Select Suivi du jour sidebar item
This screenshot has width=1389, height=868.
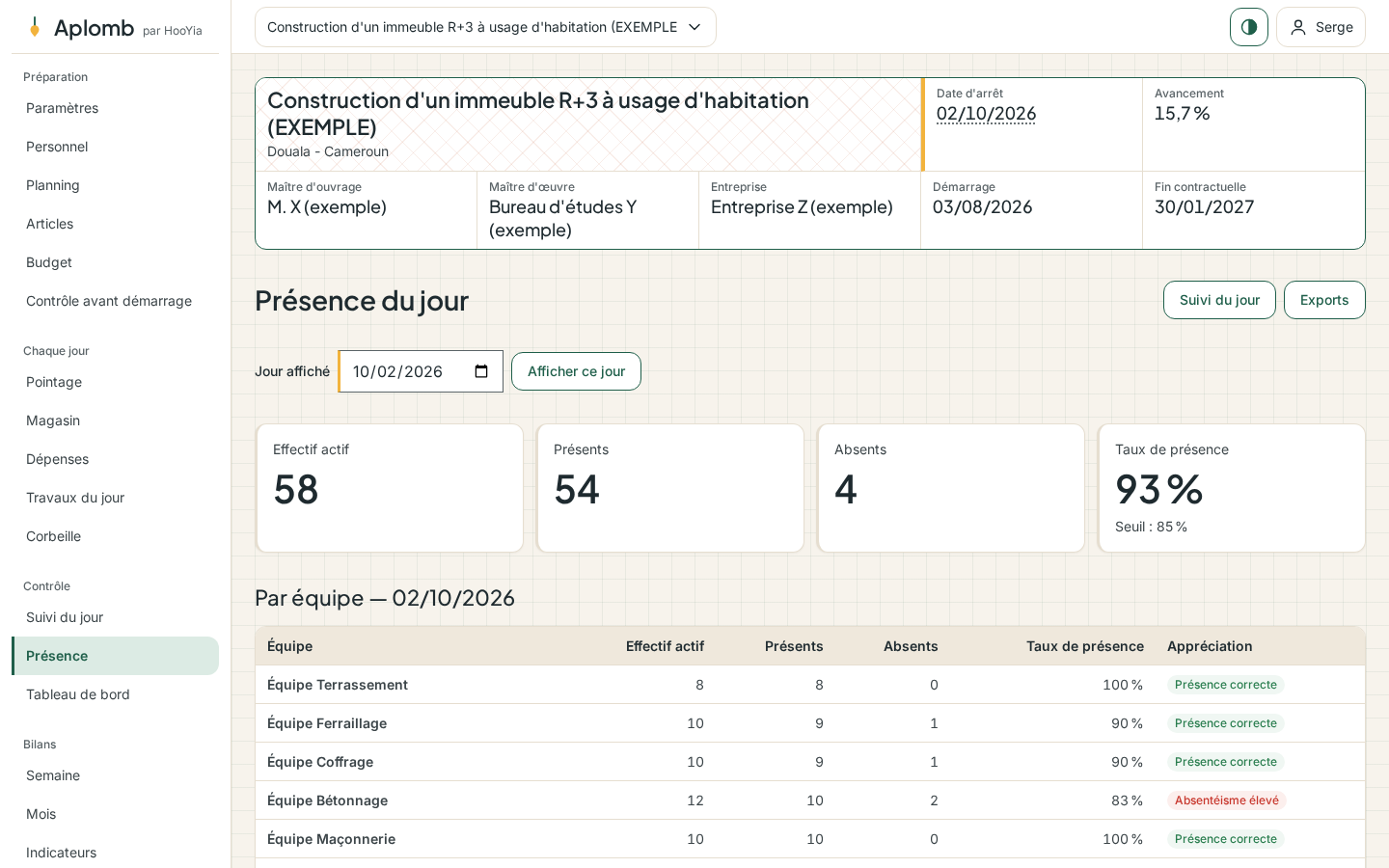(x=115, y=617)
